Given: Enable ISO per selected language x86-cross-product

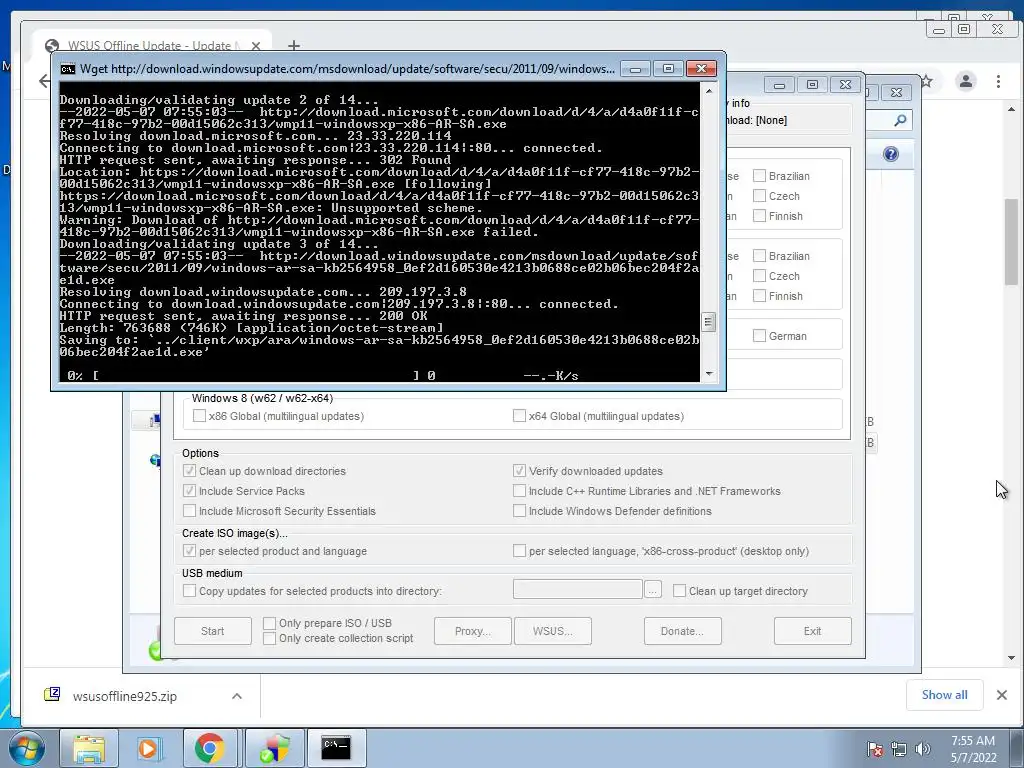Looking at the screenshot, I should [x=519, y=551].
